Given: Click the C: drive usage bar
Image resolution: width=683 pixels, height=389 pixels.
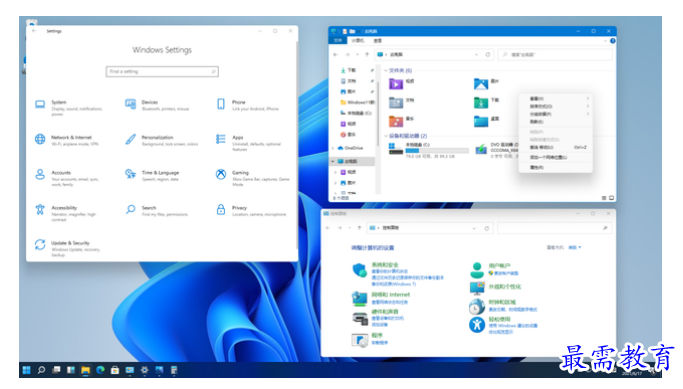Looking at the screenshot, I should click(x=437, y=150).
